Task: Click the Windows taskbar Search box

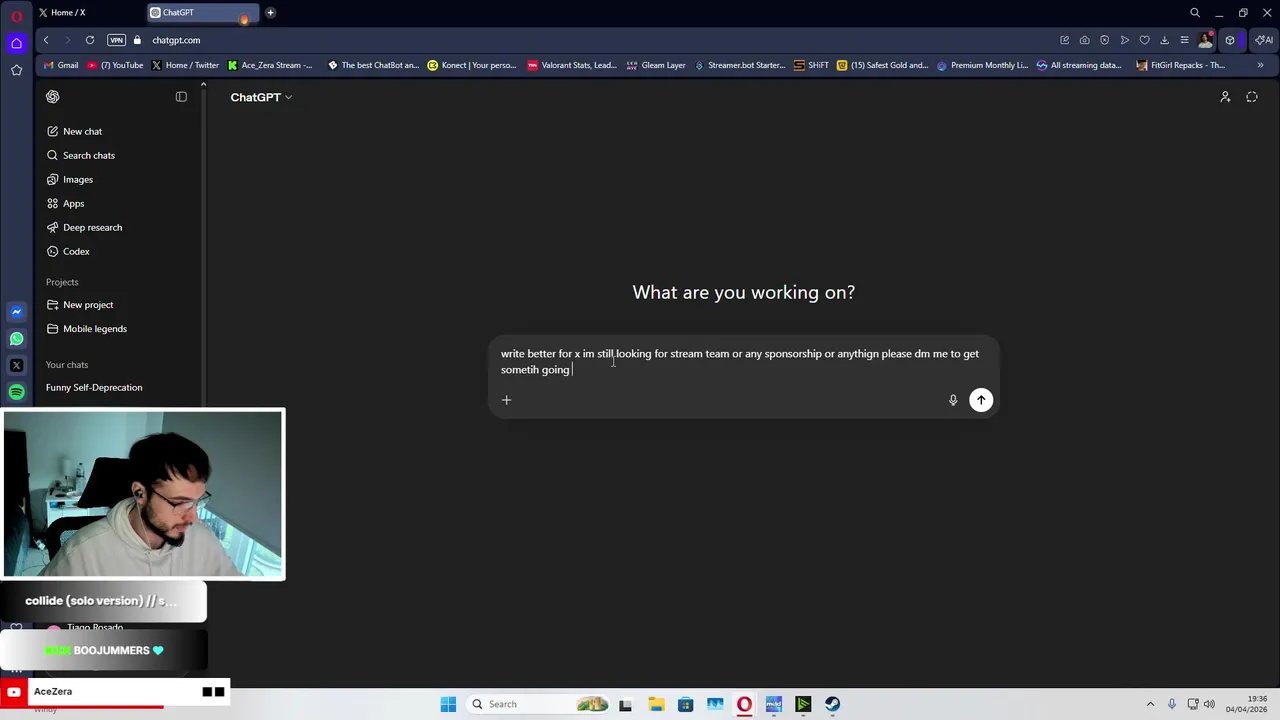Action: [539, 704]
